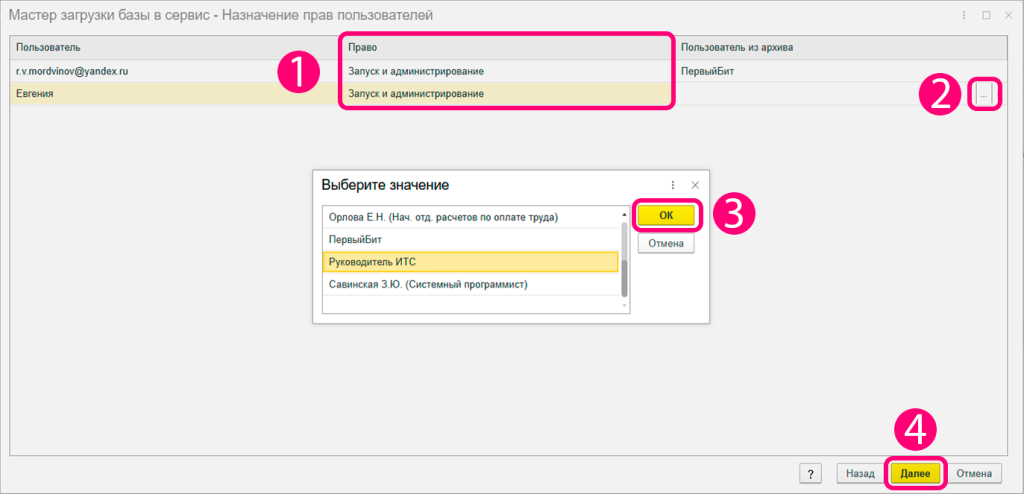Click the ПервыйБит archive user table cell
1024x494 pixels.
[841, 71]
